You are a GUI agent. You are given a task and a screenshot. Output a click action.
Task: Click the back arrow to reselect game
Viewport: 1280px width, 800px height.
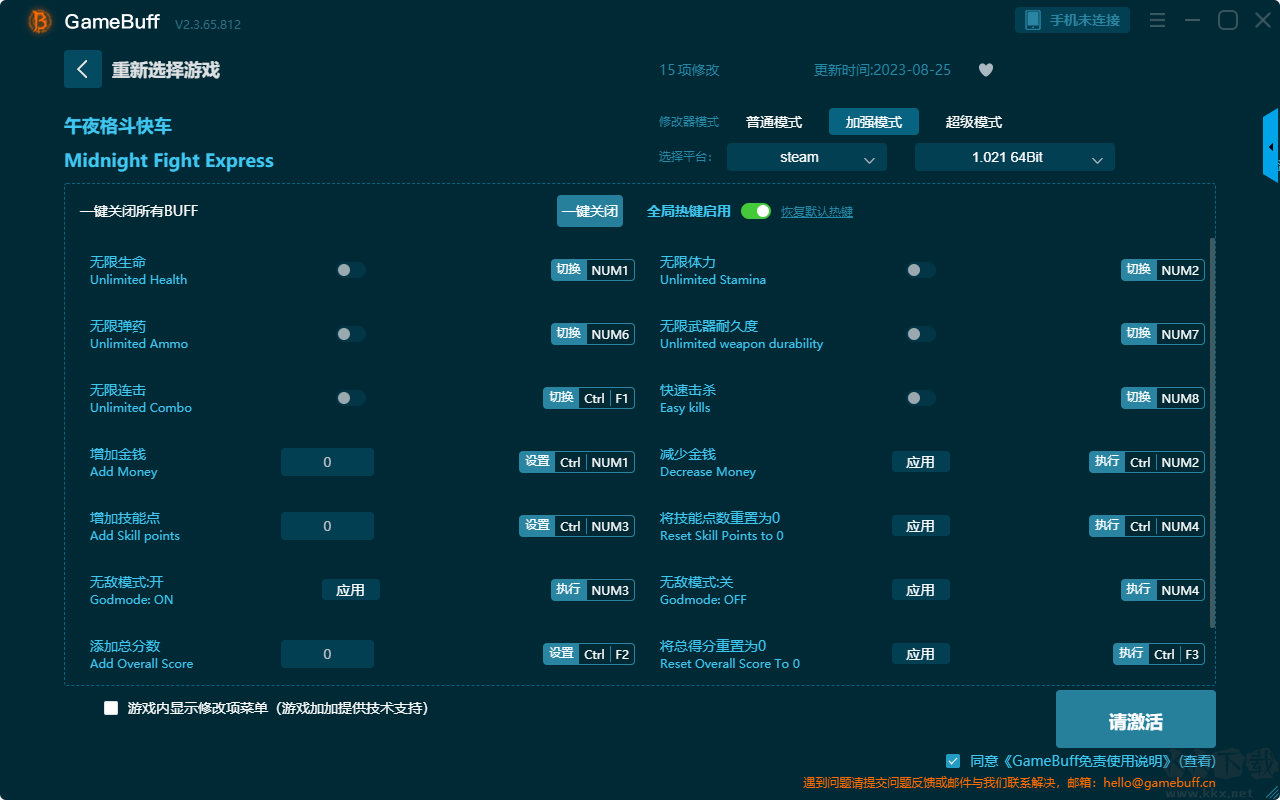(83, 69)
